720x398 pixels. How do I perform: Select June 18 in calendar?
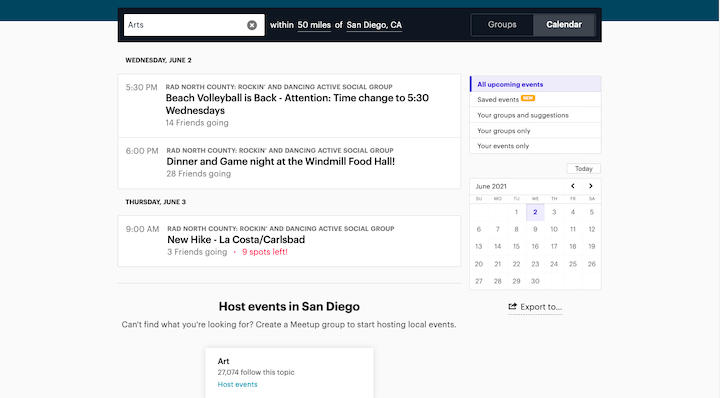click(573, 247)
